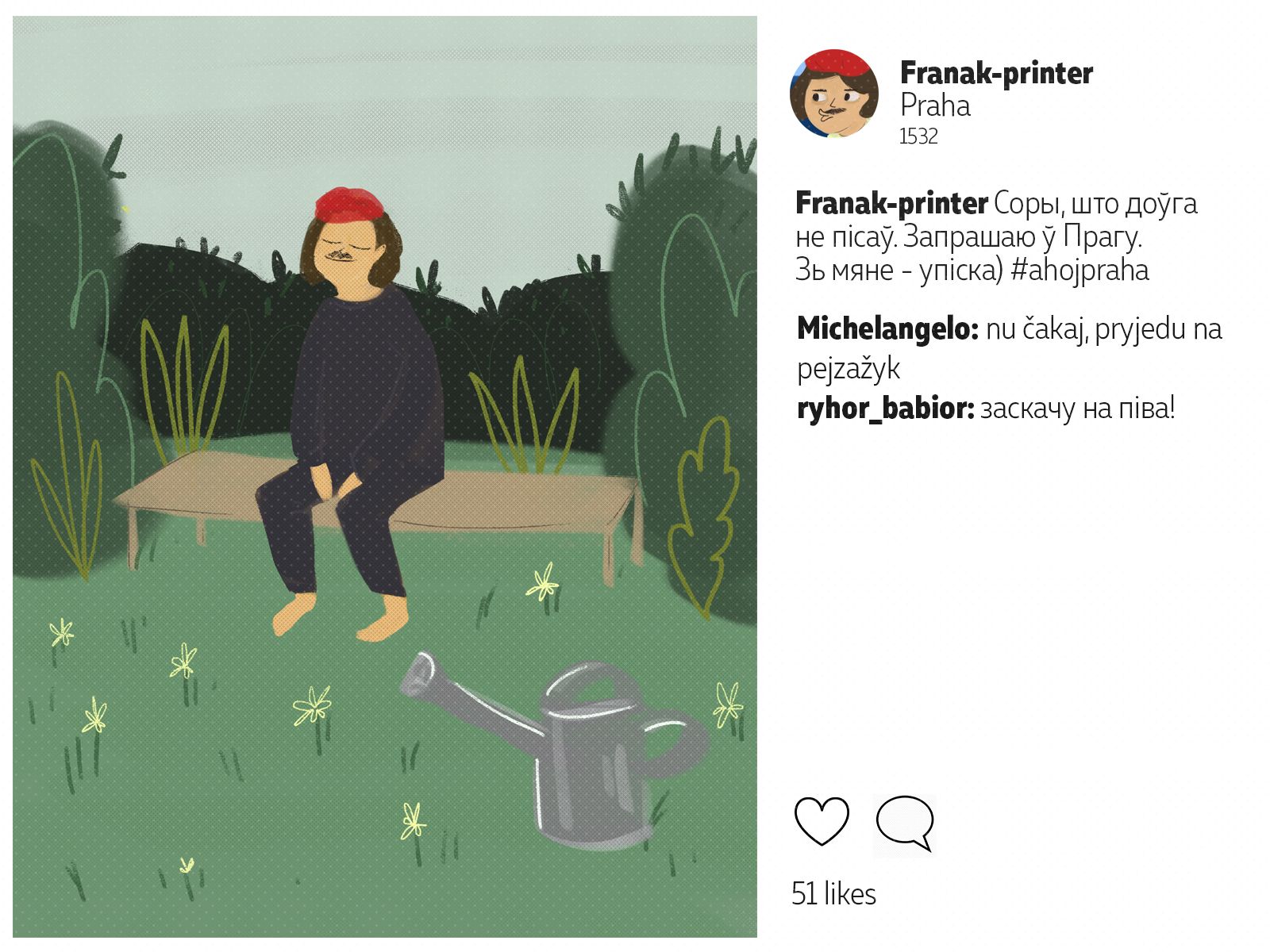Open the Praha location link

(x=935, y=106)
